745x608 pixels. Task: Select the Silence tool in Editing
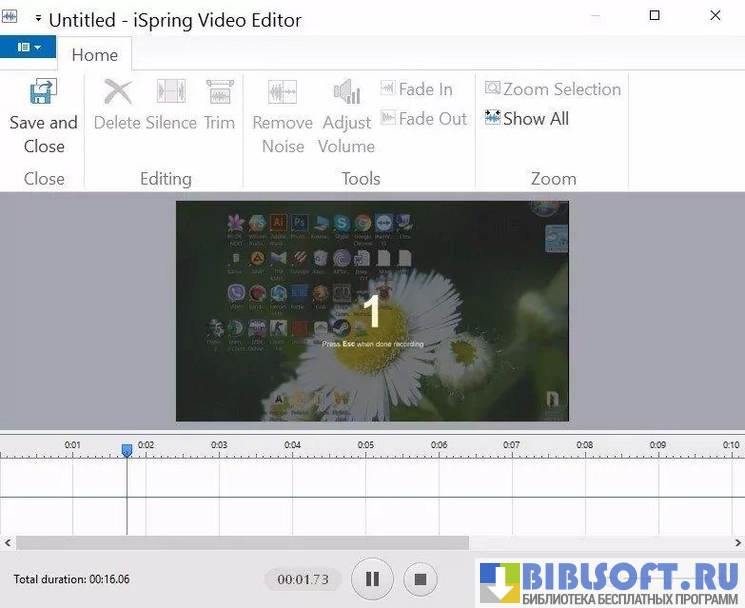(x=171, y=93)
